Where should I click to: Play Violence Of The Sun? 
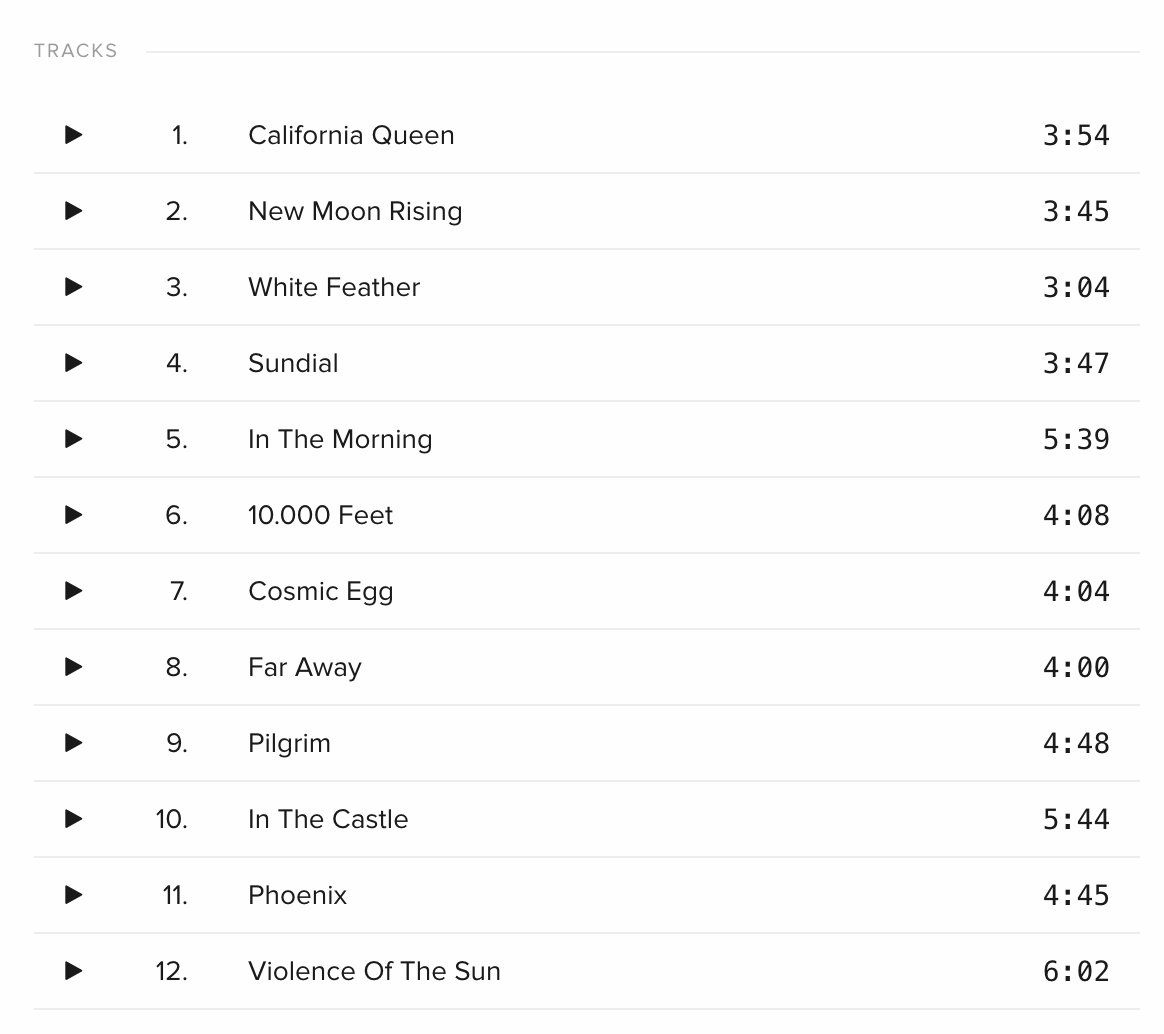(x=73, y=971)
